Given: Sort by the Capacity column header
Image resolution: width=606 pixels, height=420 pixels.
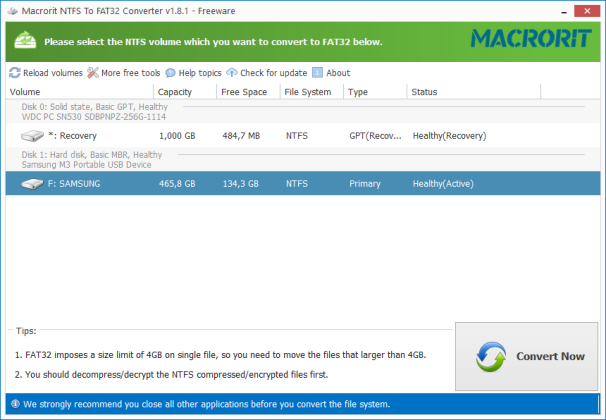Looking at the screenshot, I should [x=185, y=92].
